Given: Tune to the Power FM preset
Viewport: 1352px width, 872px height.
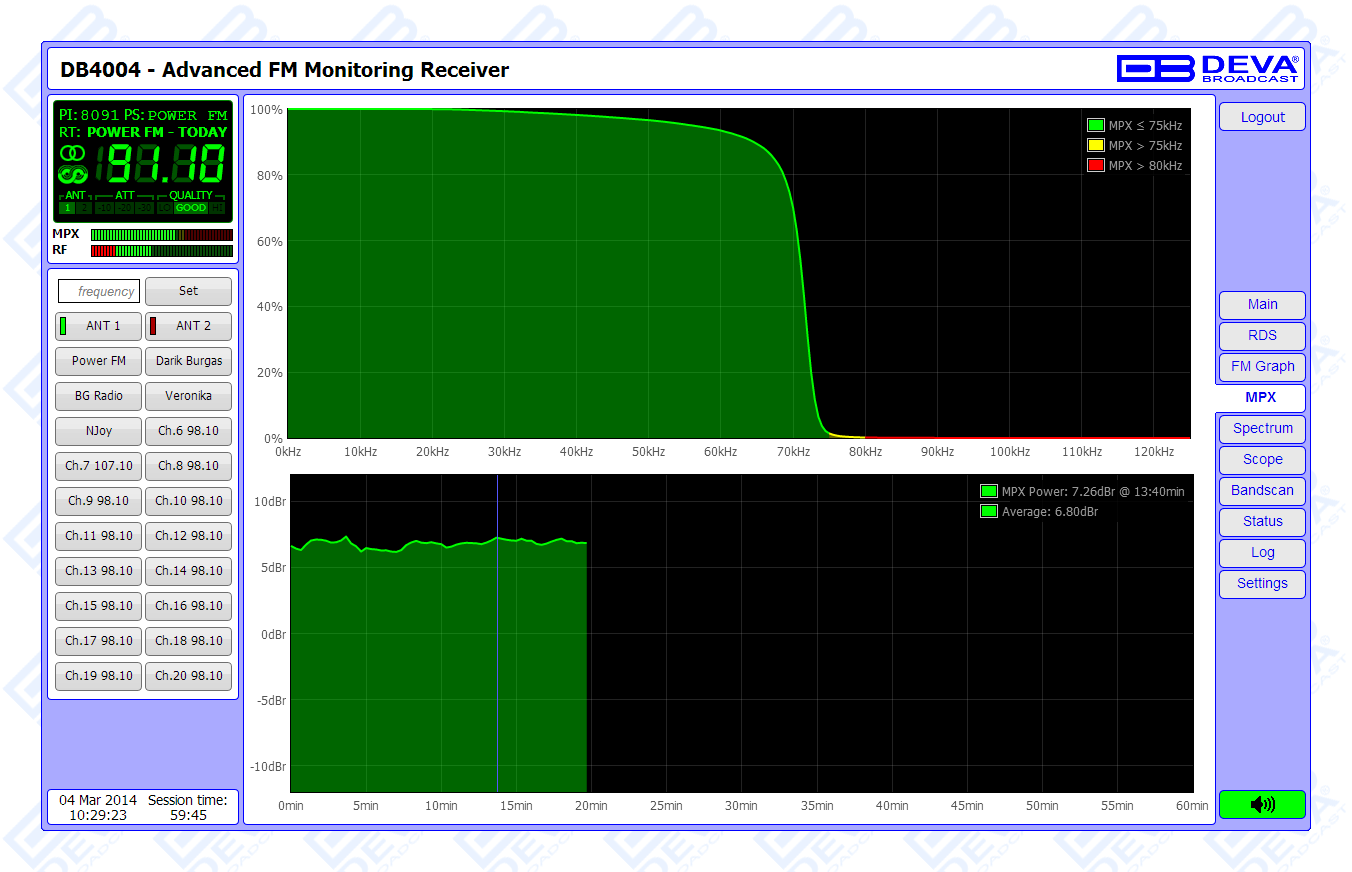Looking at the screenshot, I should (x=98, y=361).
